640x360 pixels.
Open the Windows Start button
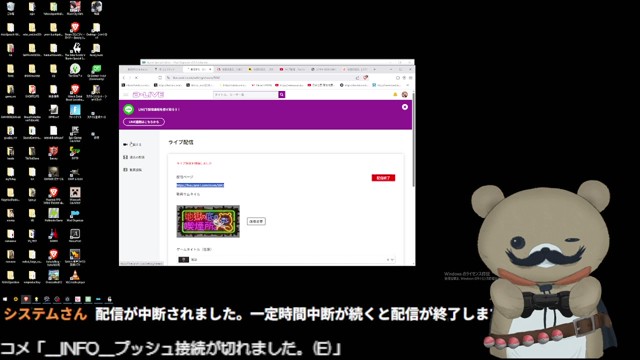5,299
